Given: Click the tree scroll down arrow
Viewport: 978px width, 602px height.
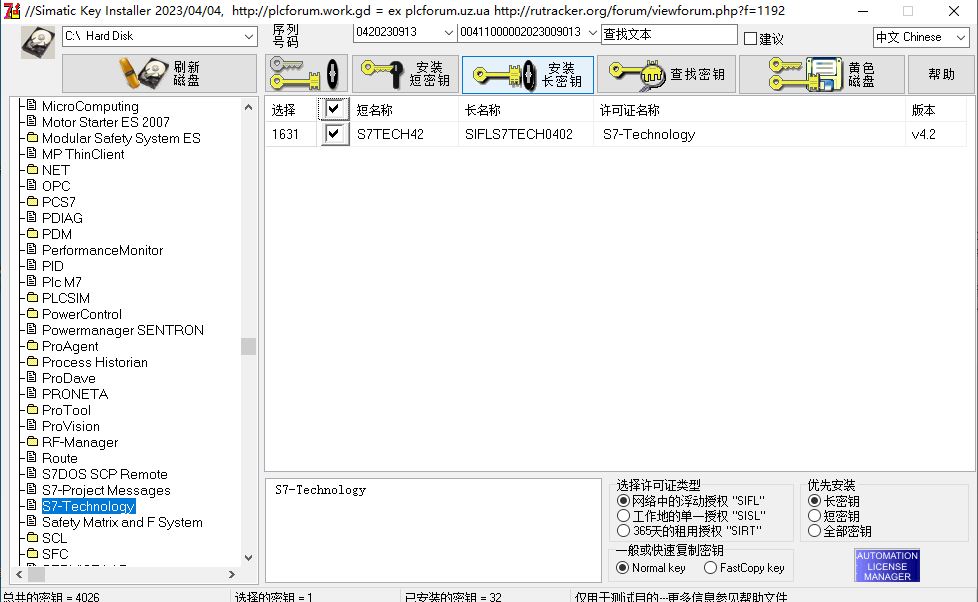Looking at the screenshot, I should coord(248,557).
